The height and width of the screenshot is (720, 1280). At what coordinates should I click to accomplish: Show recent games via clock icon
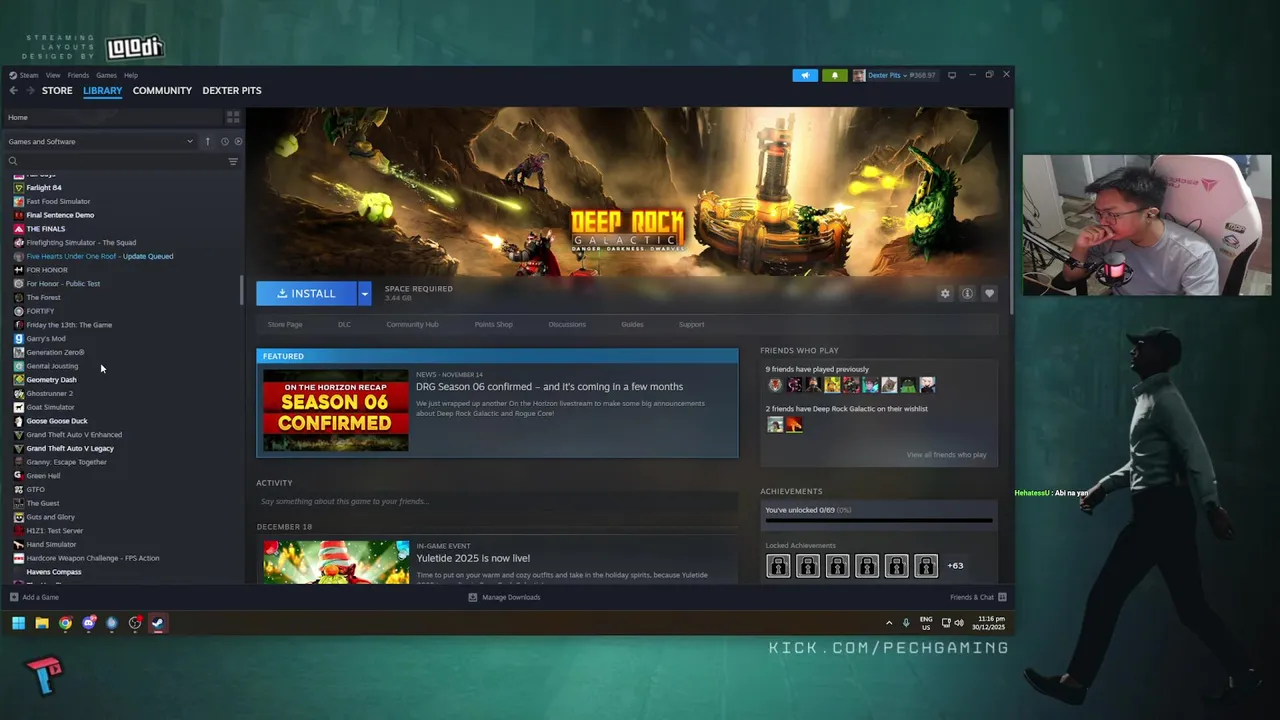coord(225,141)
